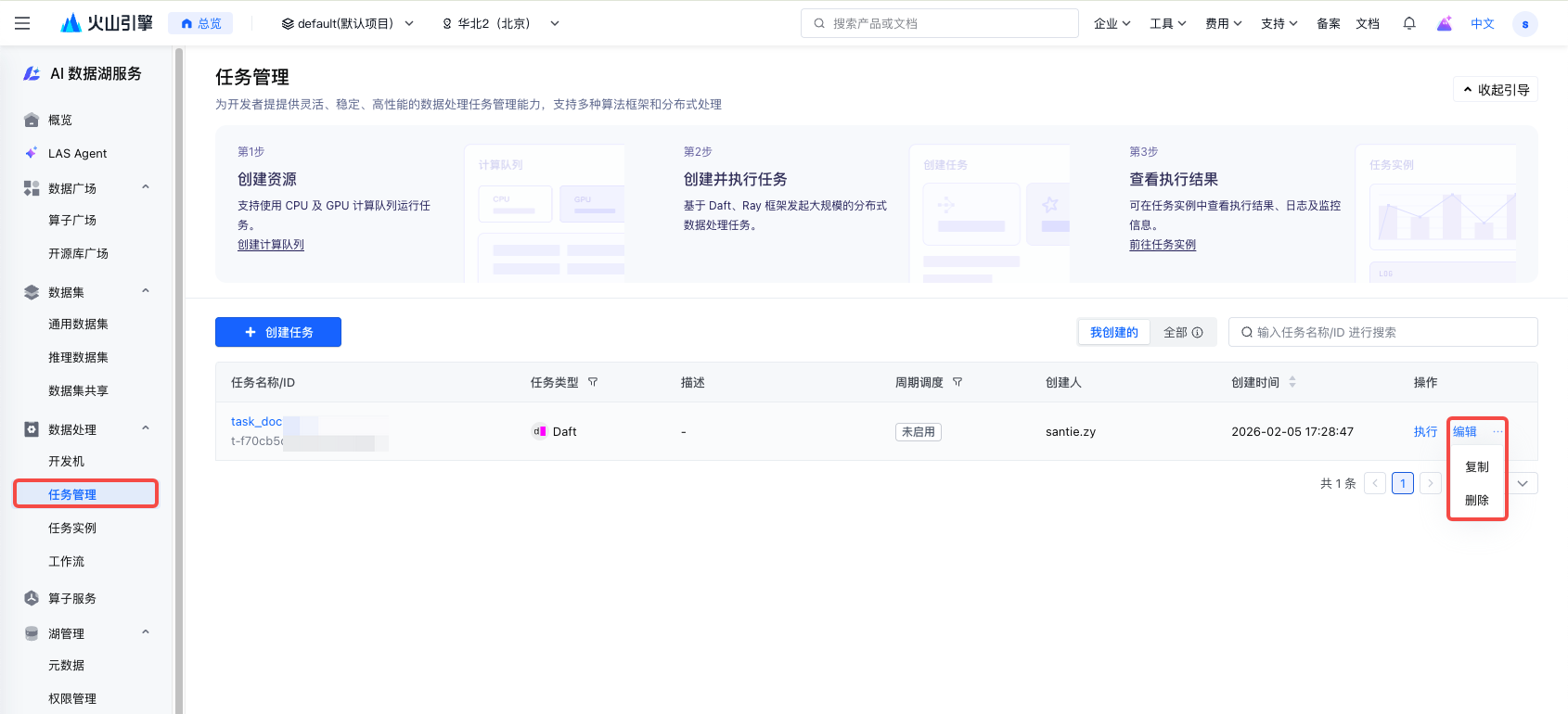The image size is (1568, 714).
Task: Collapse the guide with 收起引导
Action: click(x=1496, y=90)
